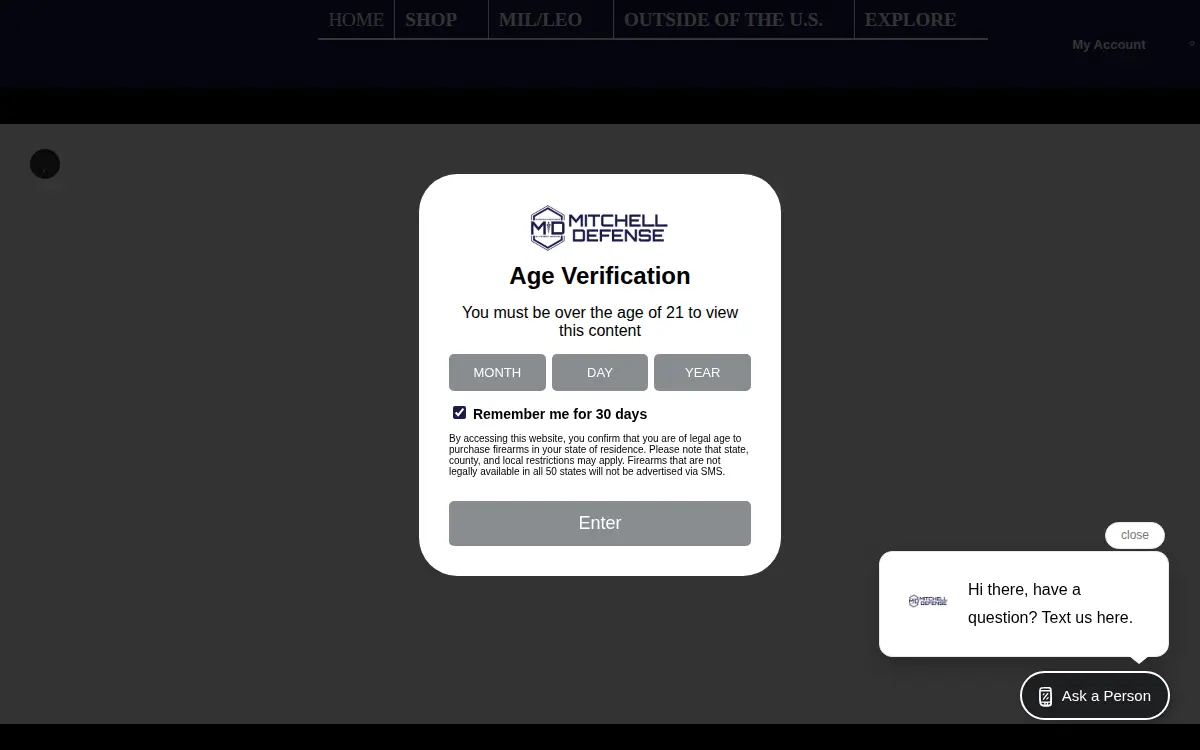The width and height of the screenshot is (1200, 750).
Task: Uncheck Remember me for 30 days checkbox
Action: click(x=459, y=412)
